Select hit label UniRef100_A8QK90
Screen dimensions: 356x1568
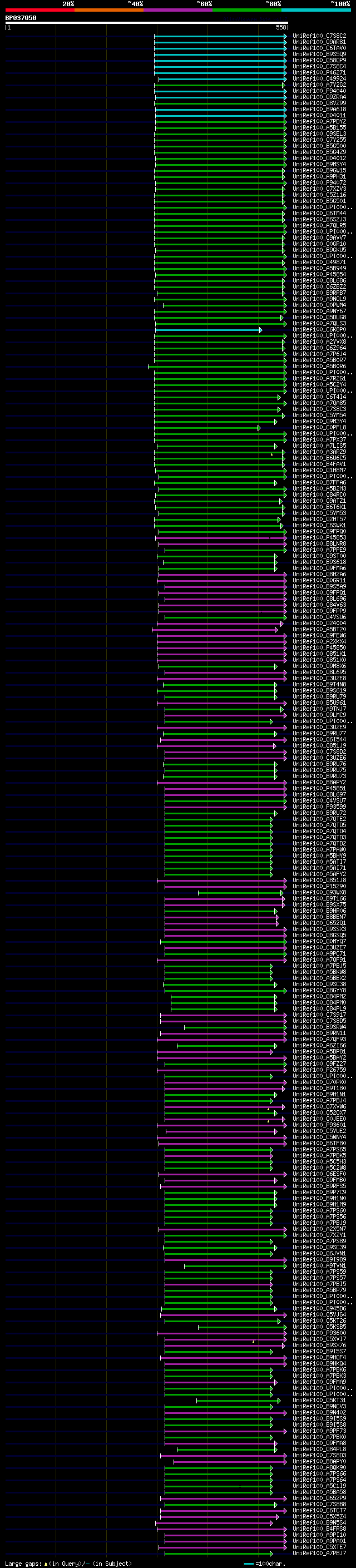319,1467
